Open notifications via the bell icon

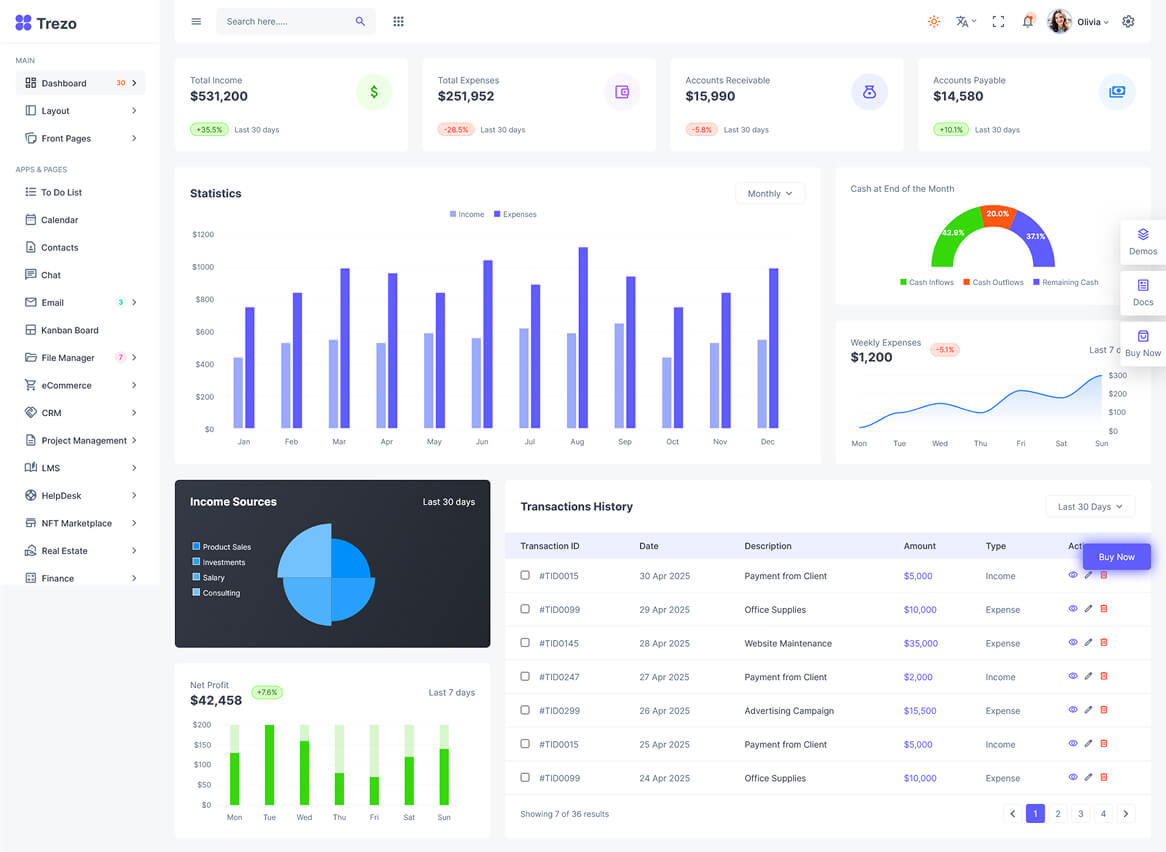pyautogui.click(x=1028, y=21)
